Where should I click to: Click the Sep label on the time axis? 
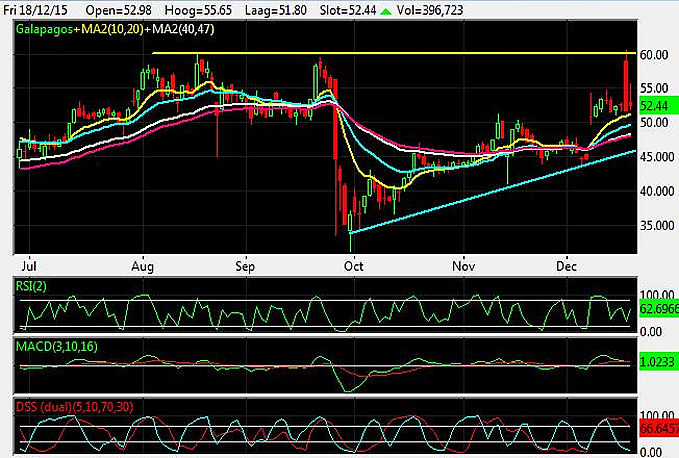(x=245, y=268)
